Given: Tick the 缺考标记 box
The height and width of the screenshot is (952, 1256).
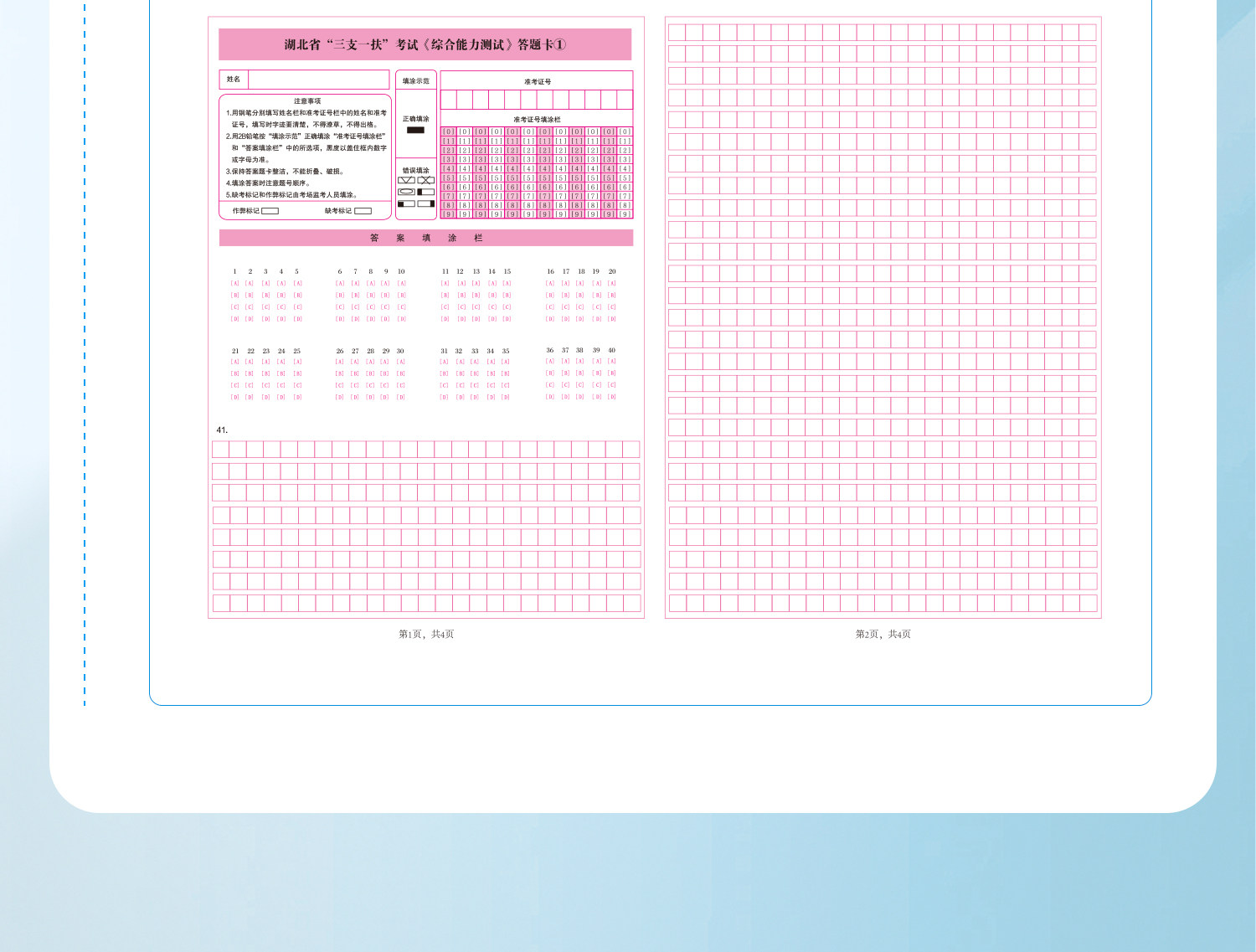Looking at the screenshot, I should point(363,211).
